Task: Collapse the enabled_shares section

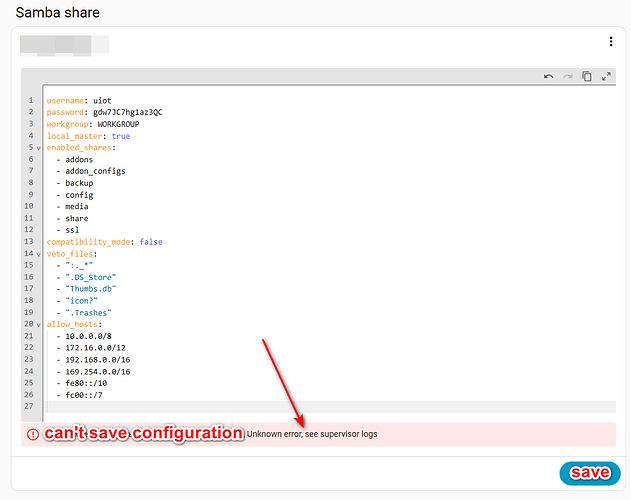Action: pyautogui.click(x=39, y=148)
